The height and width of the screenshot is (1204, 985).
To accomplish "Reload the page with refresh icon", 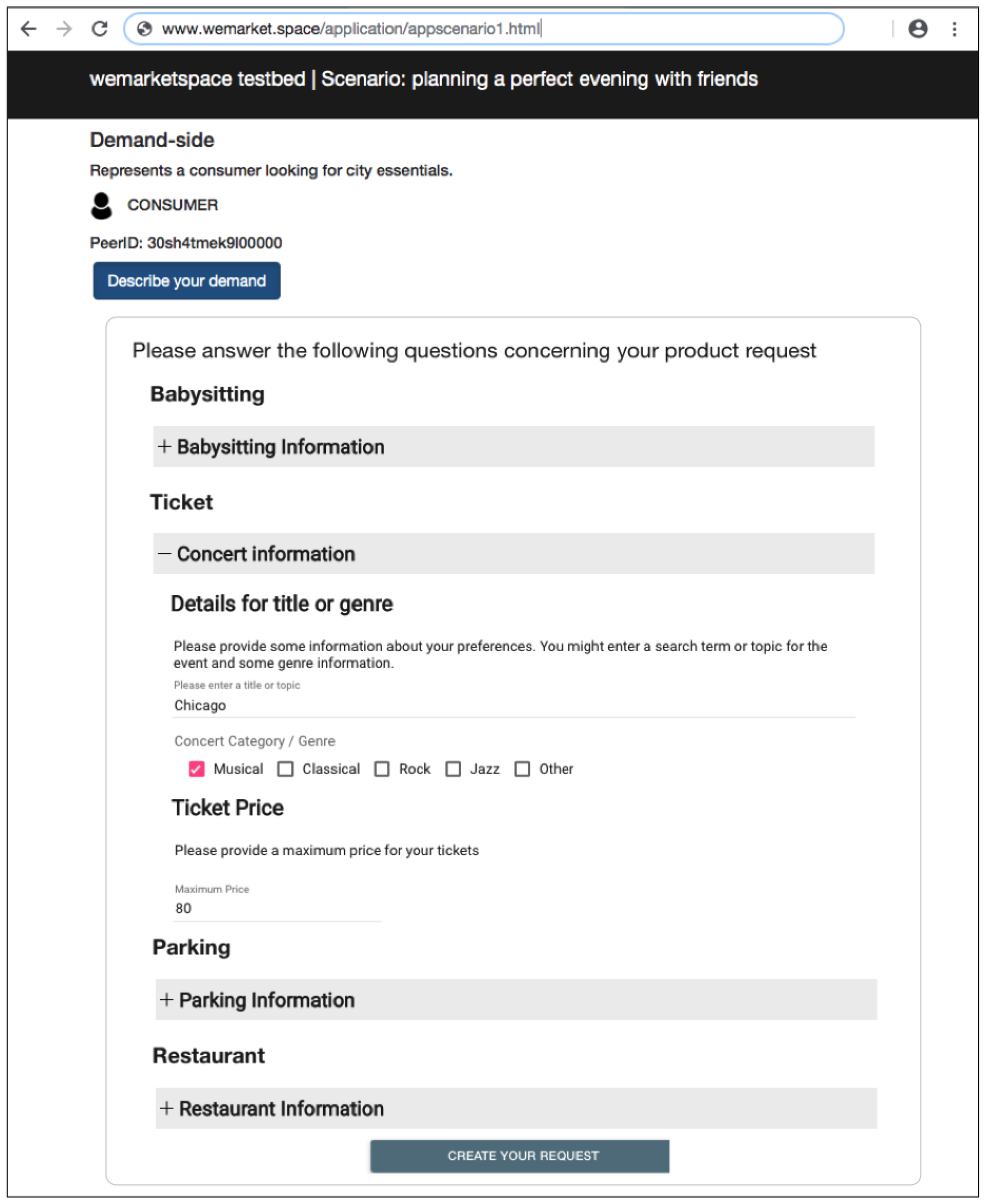I will click(x=100, y=29).
